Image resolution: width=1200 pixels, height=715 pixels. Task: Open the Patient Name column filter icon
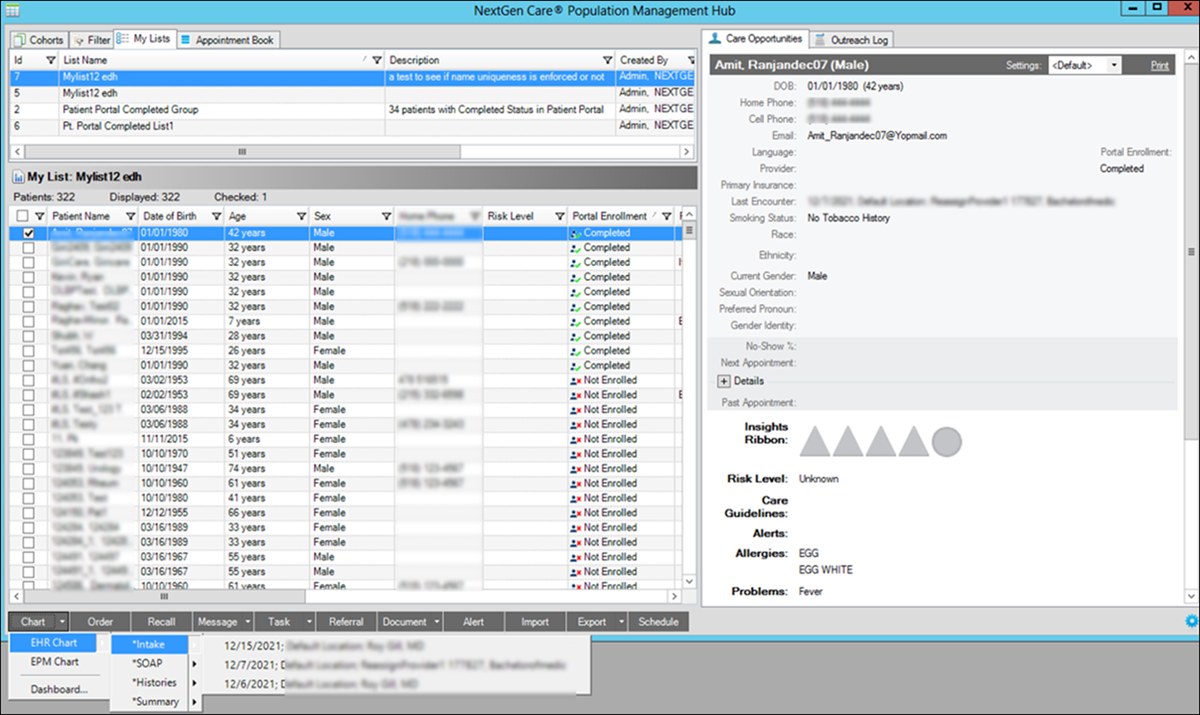(x=130, y=216)
